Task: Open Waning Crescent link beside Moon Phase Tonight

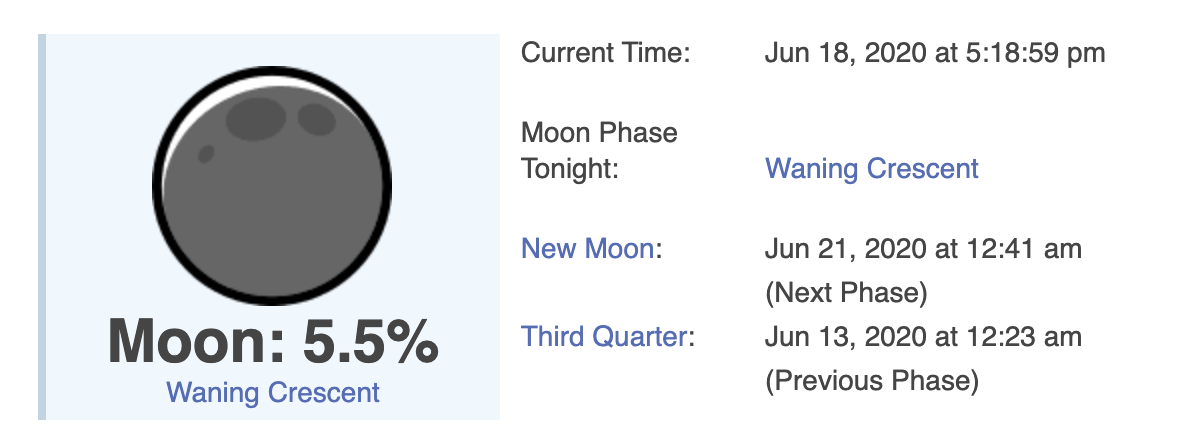Action: click(871, 168)
